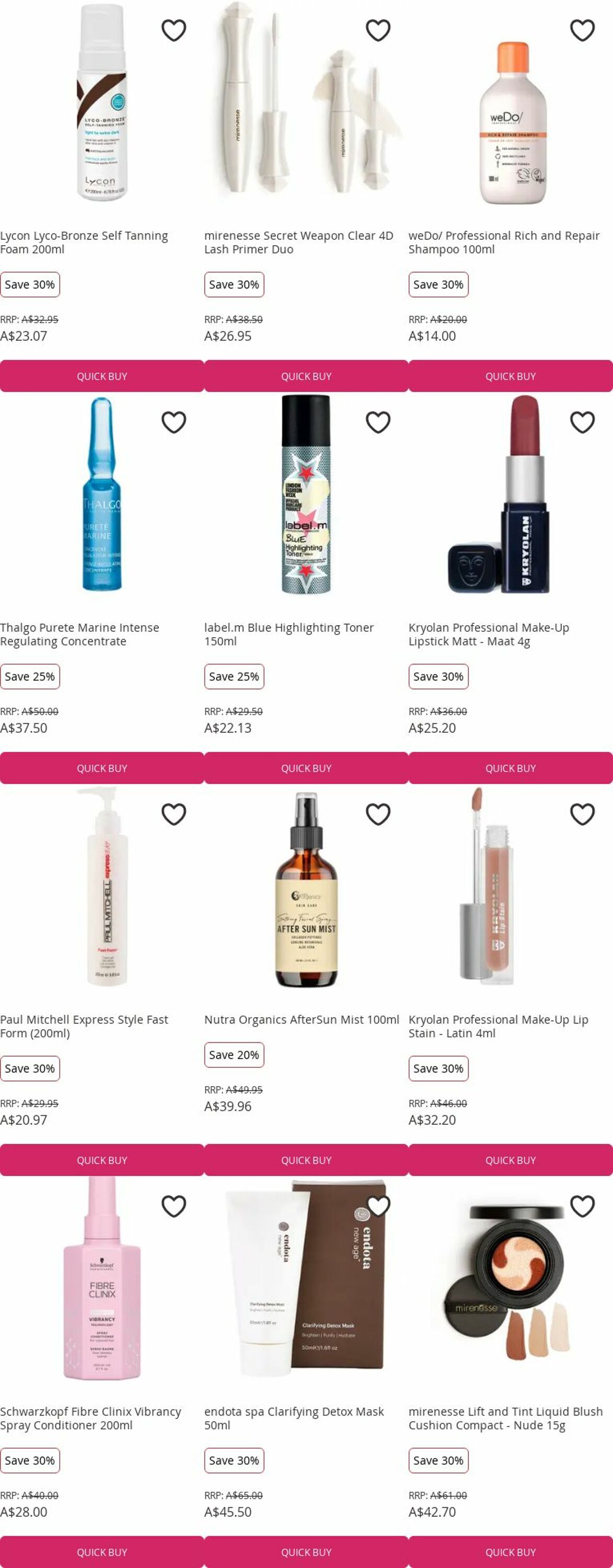The width and height of the screenshot is (613, 1568).
Task: Toggle wishlist heart for label.m Blue Toner
Action: pos(378,422)
